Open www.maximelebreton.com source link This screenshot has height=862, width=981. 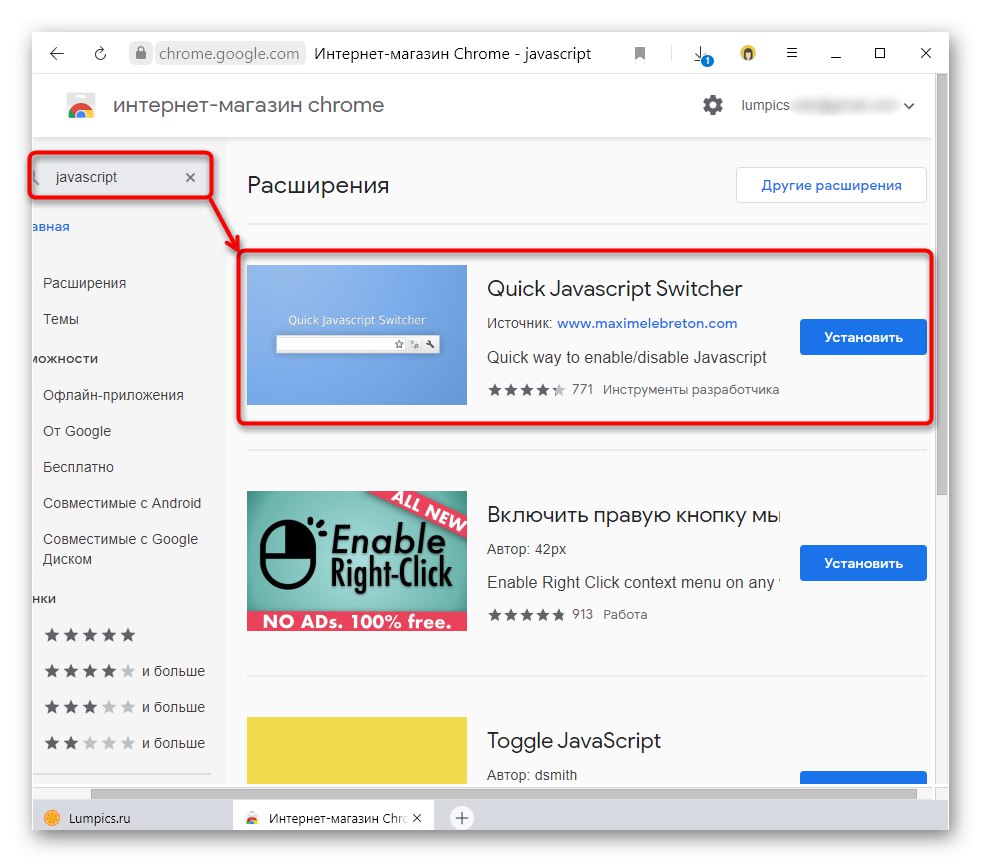tap(647, 323)
